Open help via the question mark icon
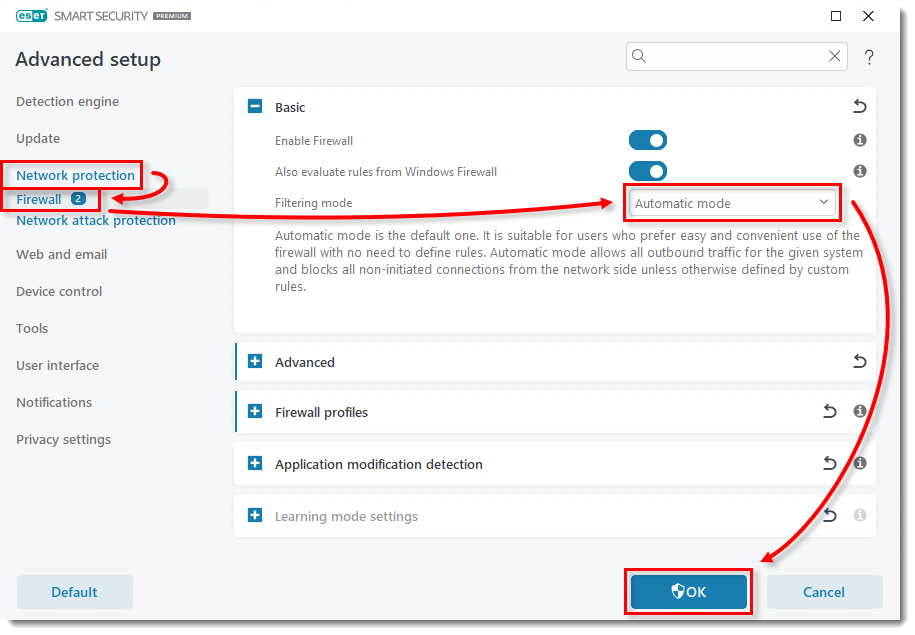 (869, 57)
